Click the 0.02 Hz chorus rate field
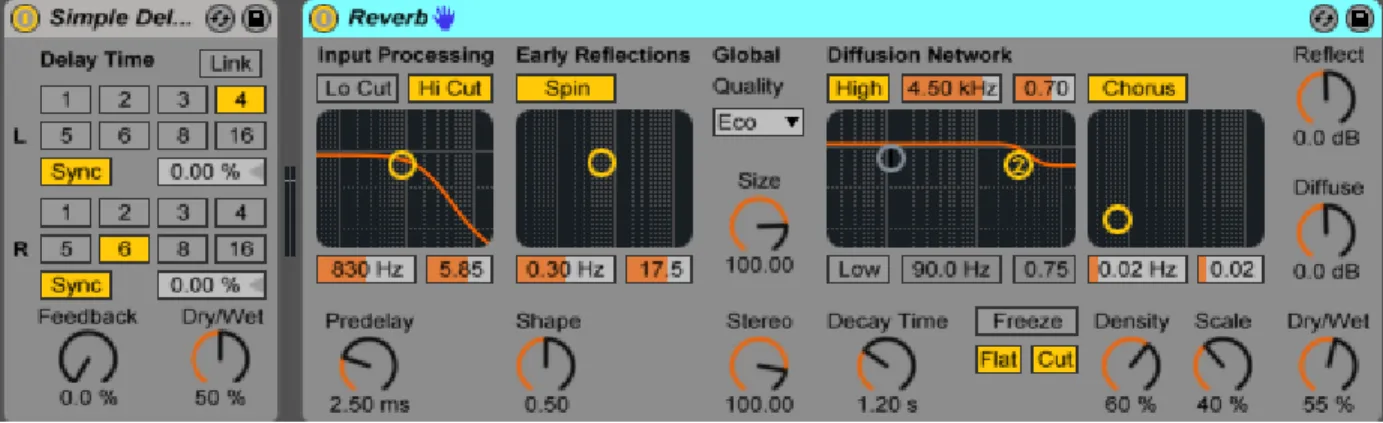Screen dimensions: 1383x423 tap(1138, 269)
